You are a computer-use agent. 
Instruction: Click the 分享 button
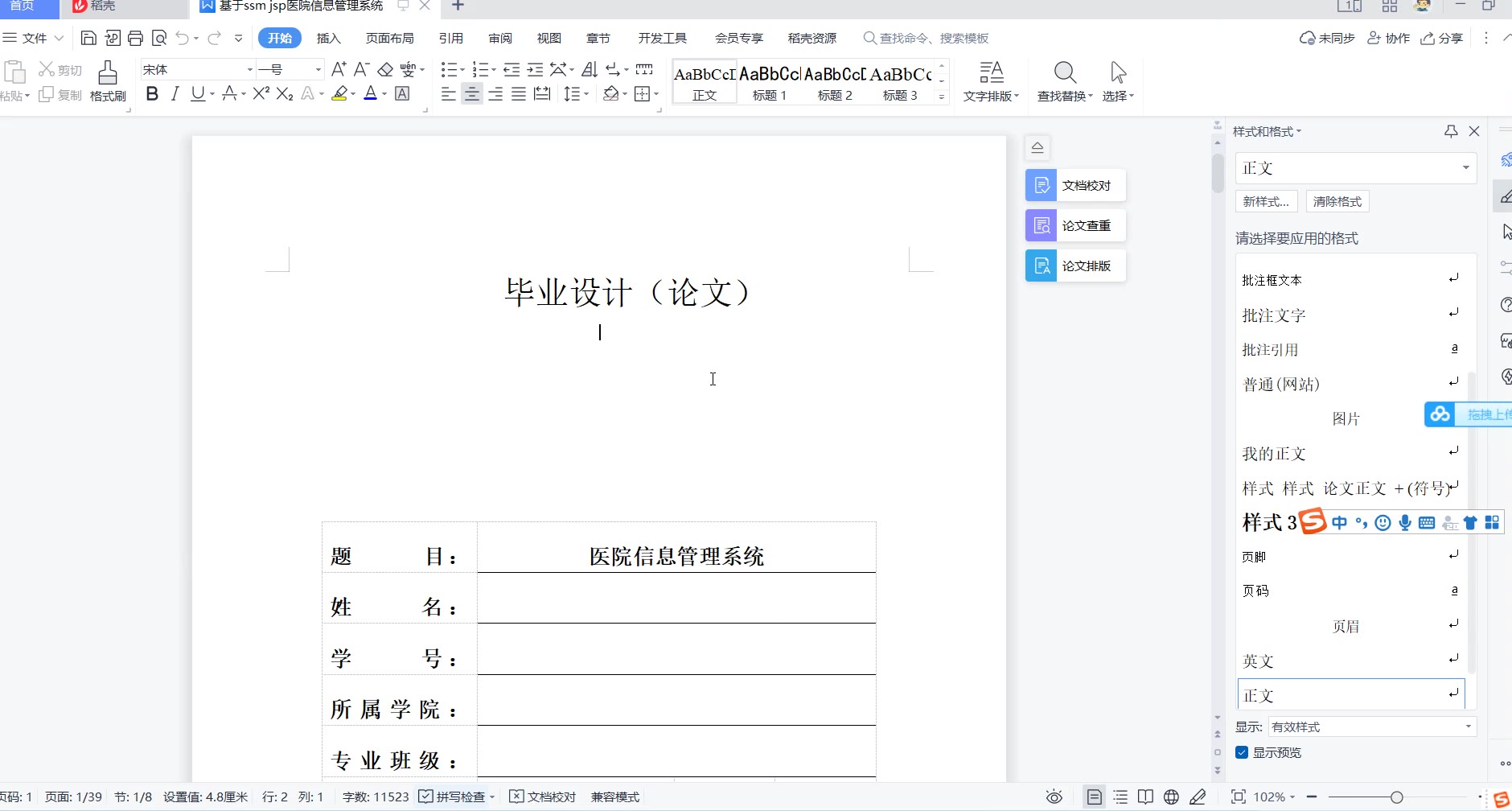[1442, 38]
